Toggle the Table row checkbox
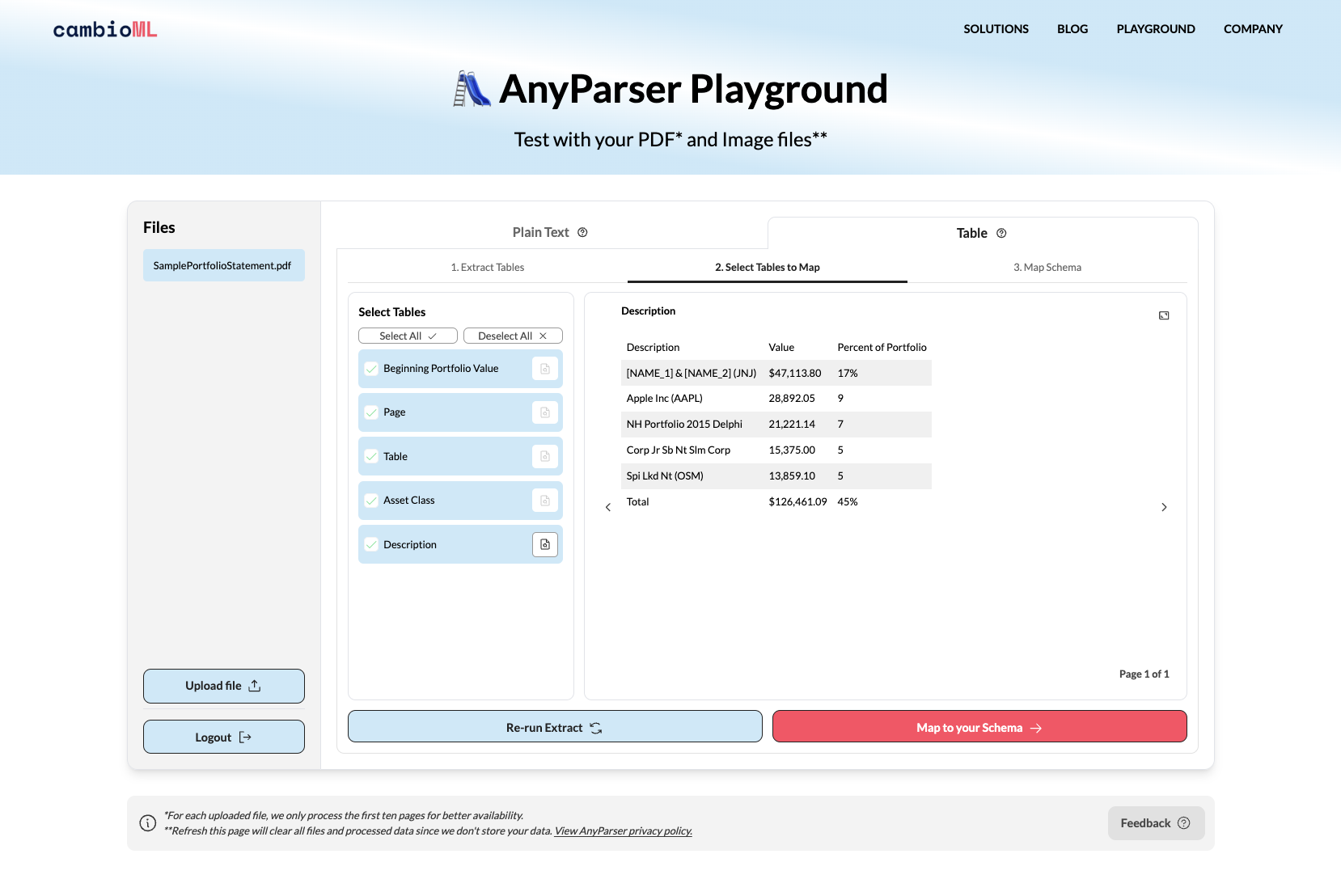1341x896 pixels. coord(371,456)
